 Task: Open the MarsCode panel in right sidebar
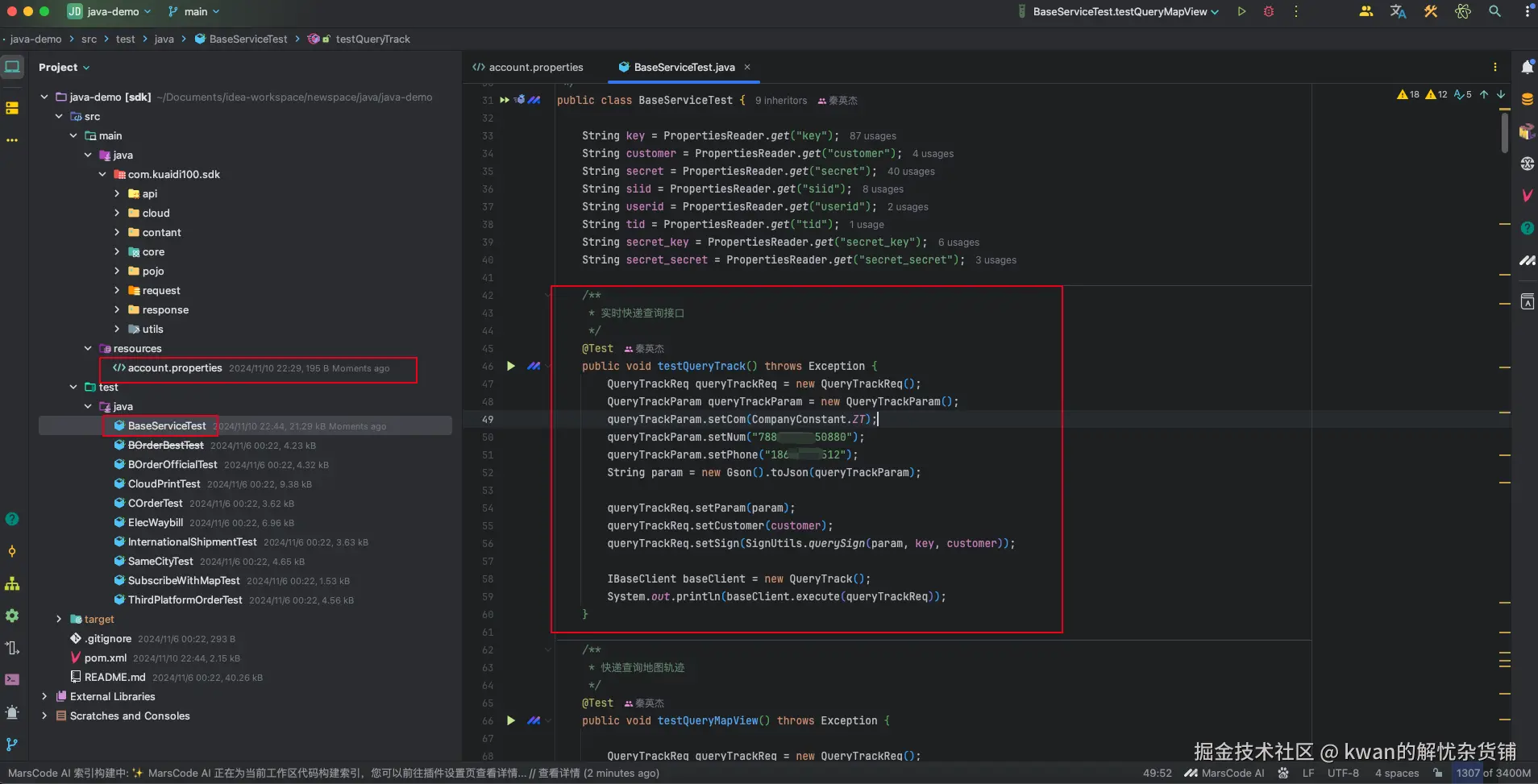[1527, 260]
